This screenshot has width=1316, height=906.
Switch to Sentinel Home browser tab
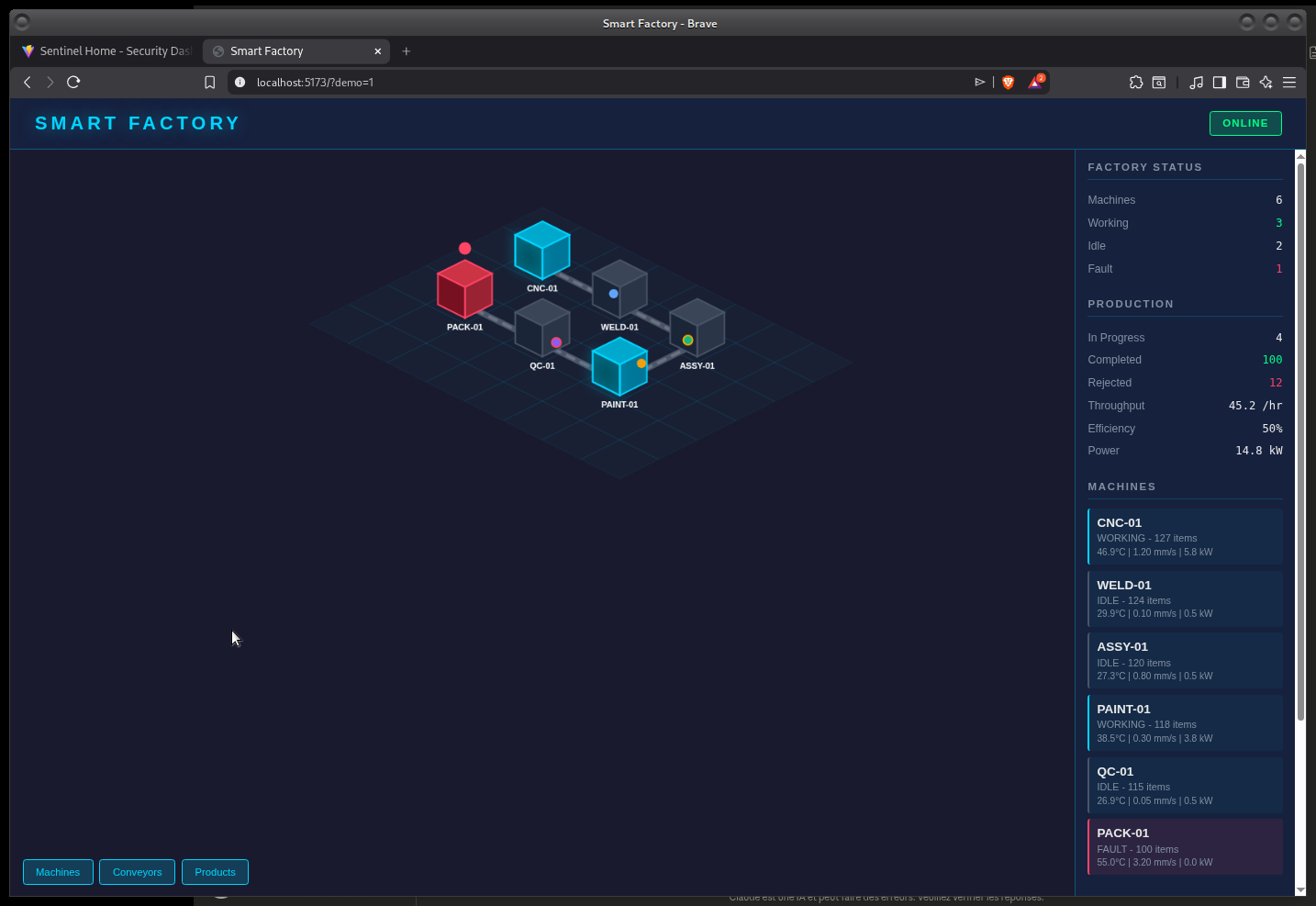tap(106, 51)
